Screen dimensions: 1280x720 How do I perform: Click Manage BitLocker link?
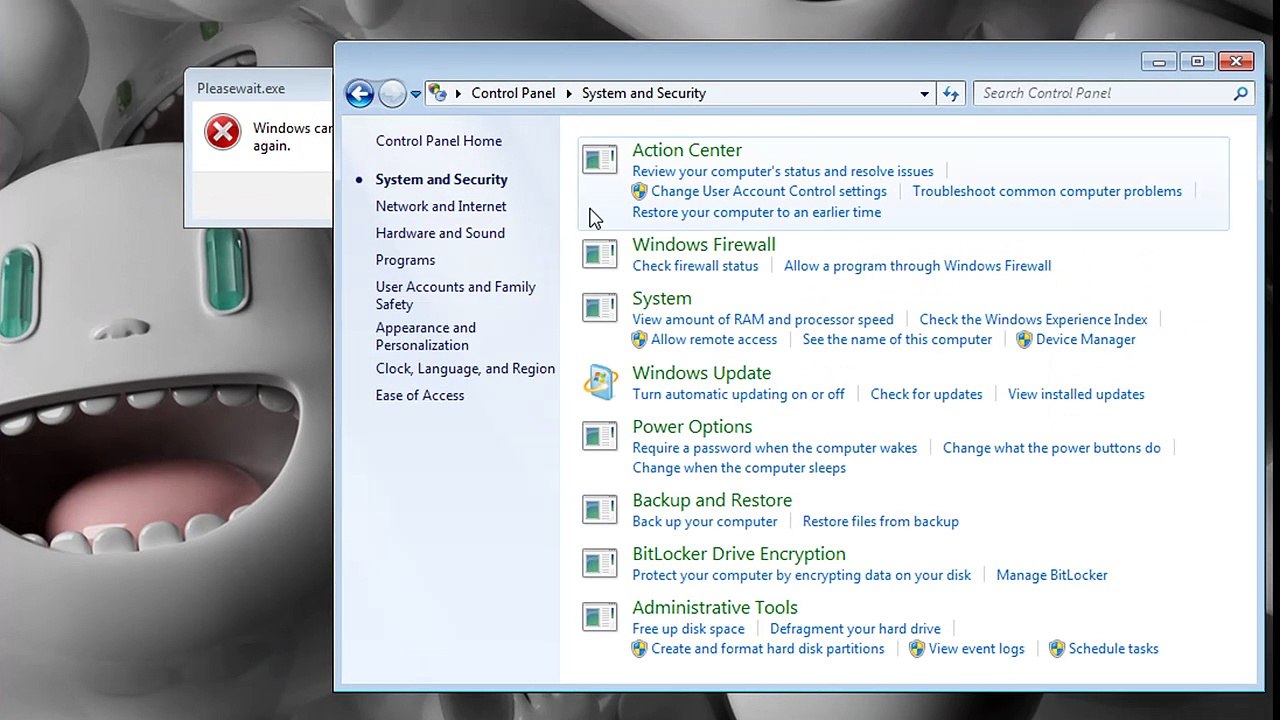pos(1052,575)
